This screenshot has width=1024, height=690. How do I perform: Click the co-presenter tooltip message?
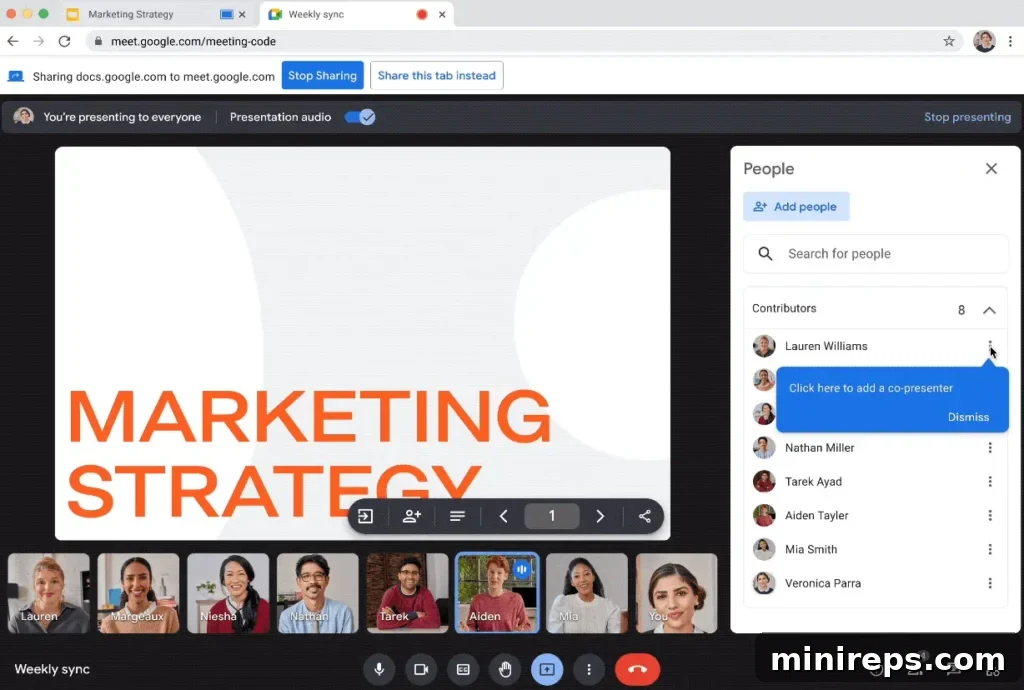pyautogui.click(x=871, y=388)
